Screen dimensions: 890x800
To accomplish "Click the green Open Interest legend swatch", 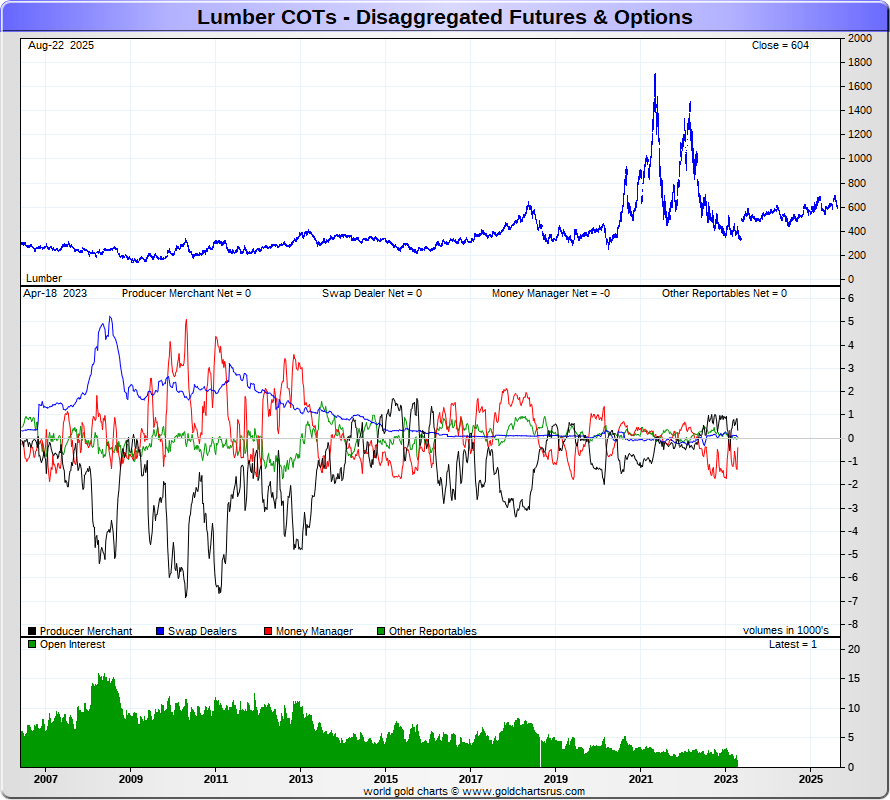I will tap(32, 644).
